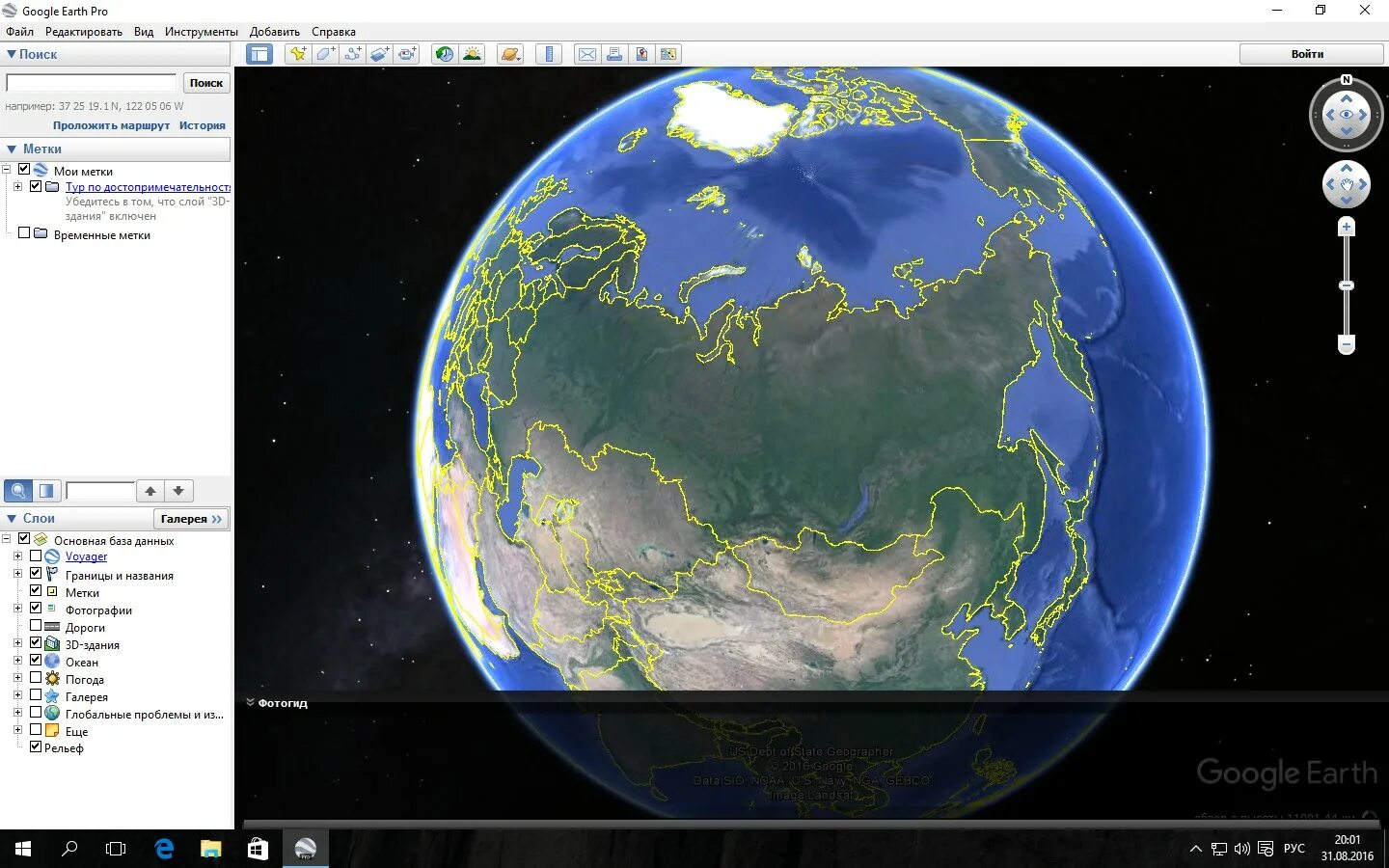
Task: Open the Файл menu
Action: [x=19, y=32]
